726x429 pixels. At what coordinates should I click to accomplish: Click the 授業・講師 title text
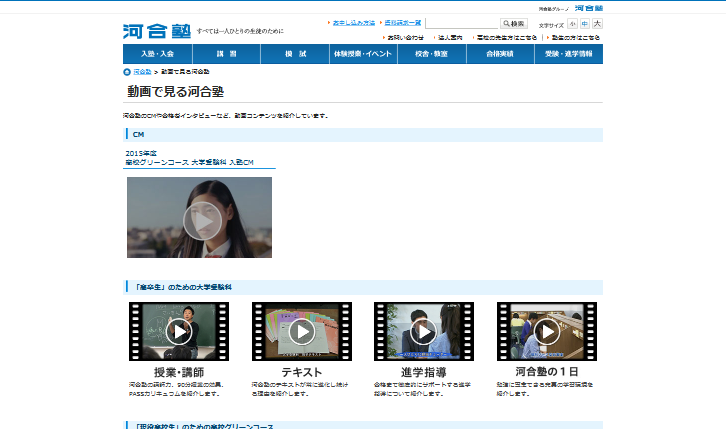(x=179, y=372)
